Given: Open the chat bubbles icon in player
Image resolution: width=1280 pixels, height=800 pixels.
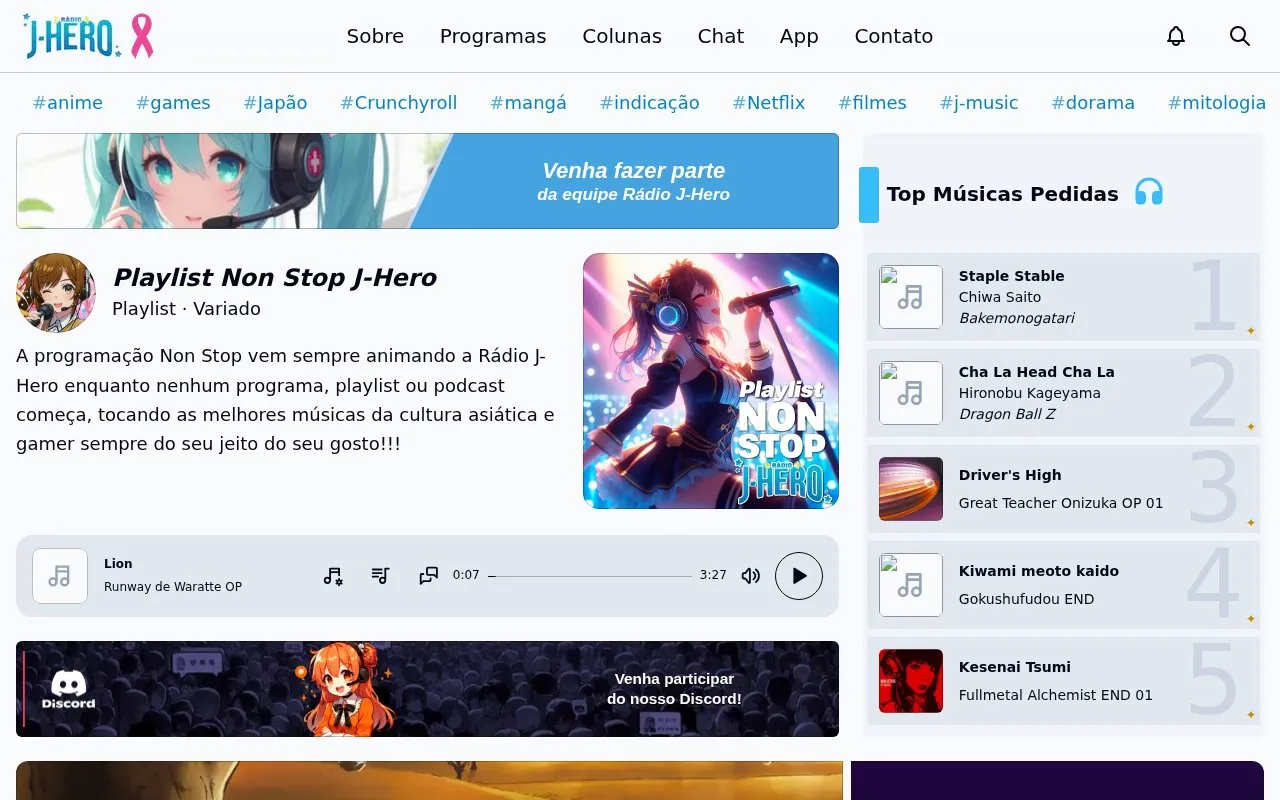Looking at the screenshot, I should pyautogui.click(x=429, y=575).
